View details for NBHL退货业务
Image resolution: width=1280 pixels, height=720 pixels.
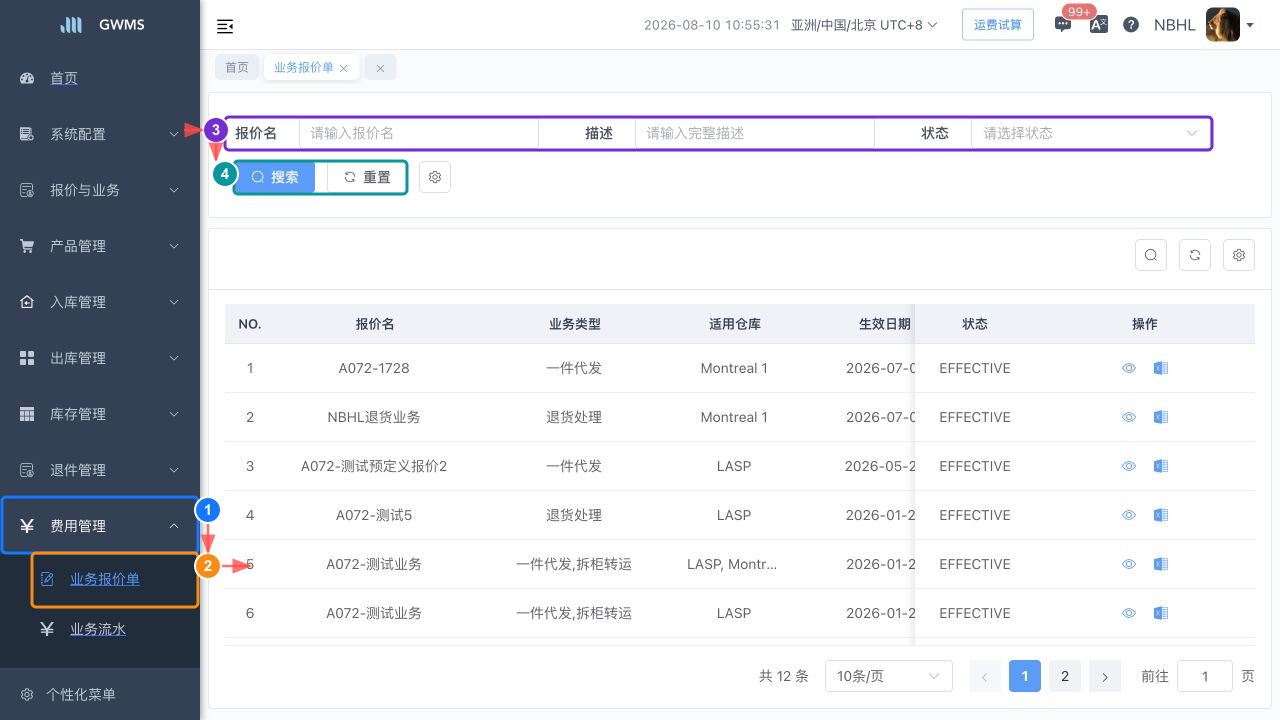pyautogui.click(x=1129, y=417)
